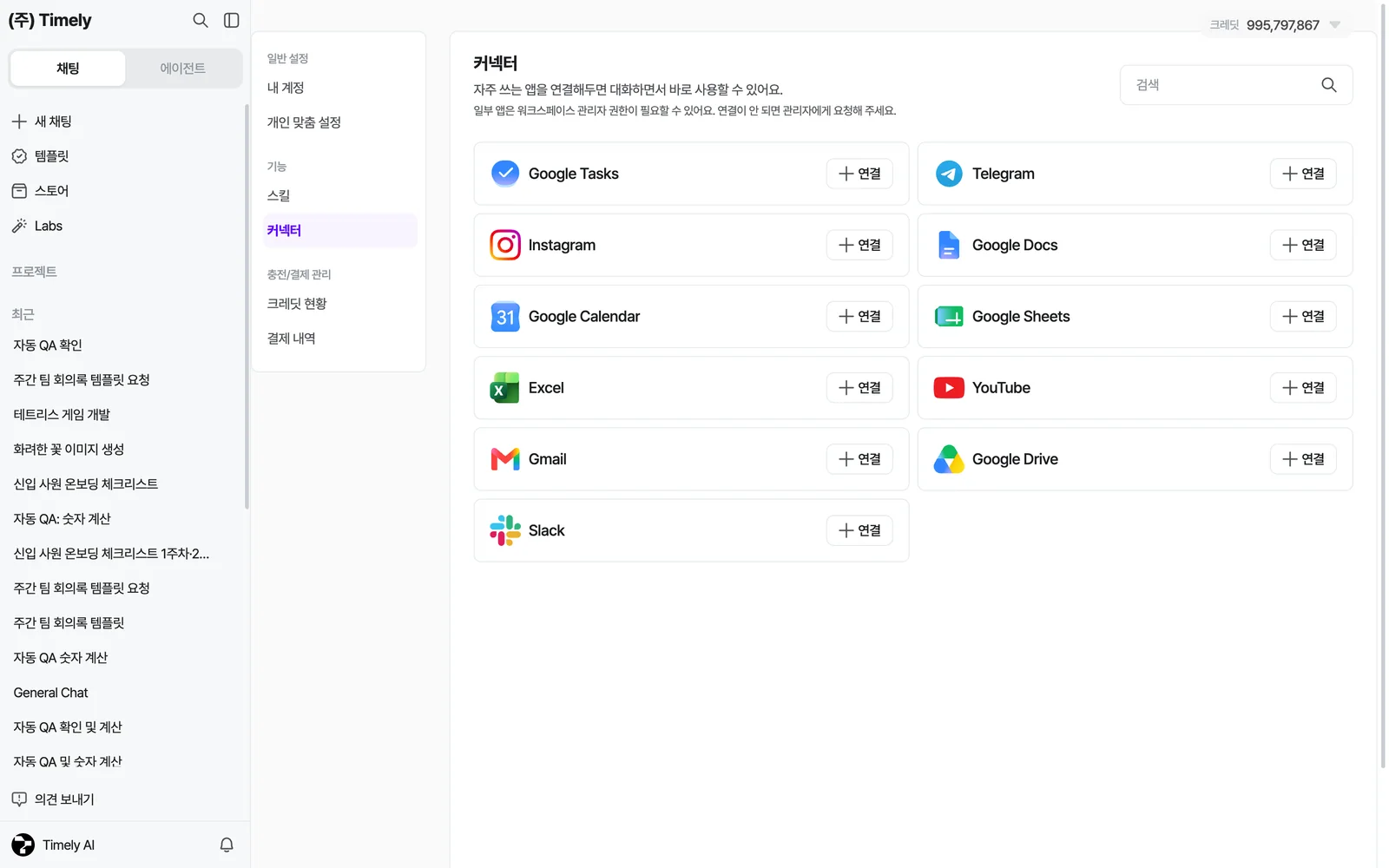The height and width of the screenshot is (868, 1389).
Task: Click the notification bell icon
Action: pos(227,845)
